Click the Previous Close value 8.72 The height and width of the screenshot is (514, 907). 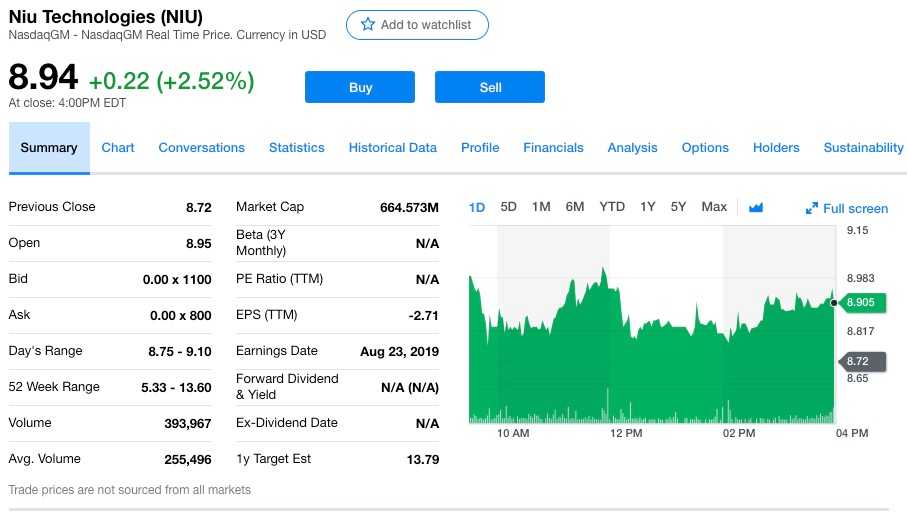click(x=198, y=208)
